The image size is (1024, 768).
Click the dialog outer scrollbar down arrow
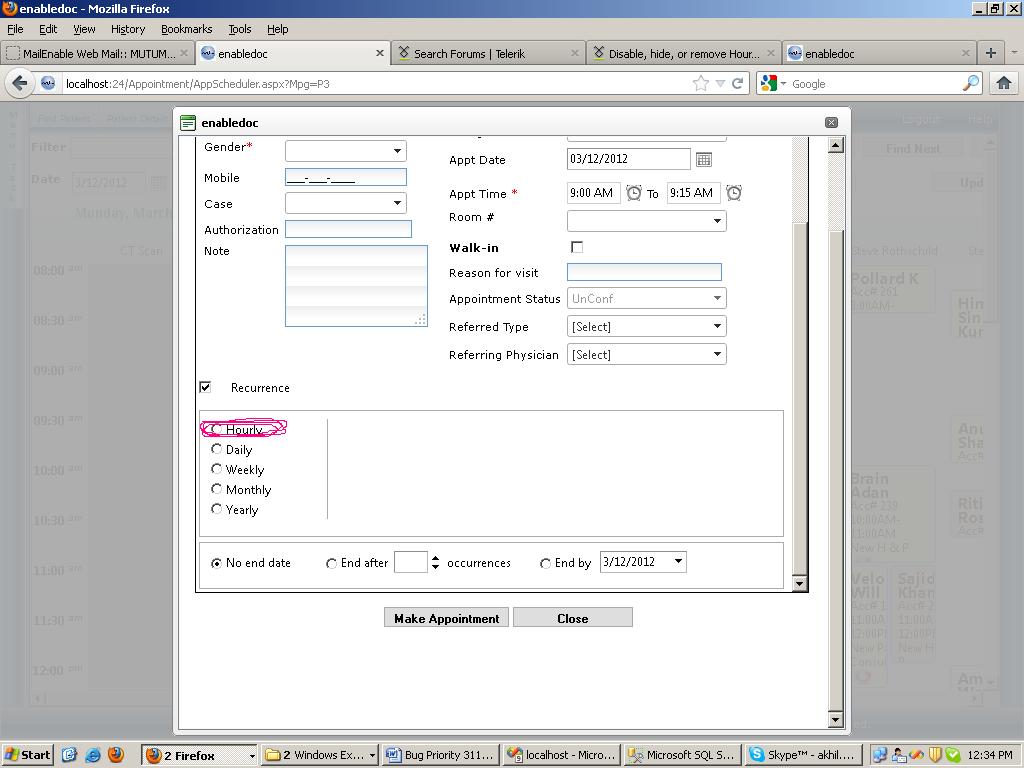[835, 720]
